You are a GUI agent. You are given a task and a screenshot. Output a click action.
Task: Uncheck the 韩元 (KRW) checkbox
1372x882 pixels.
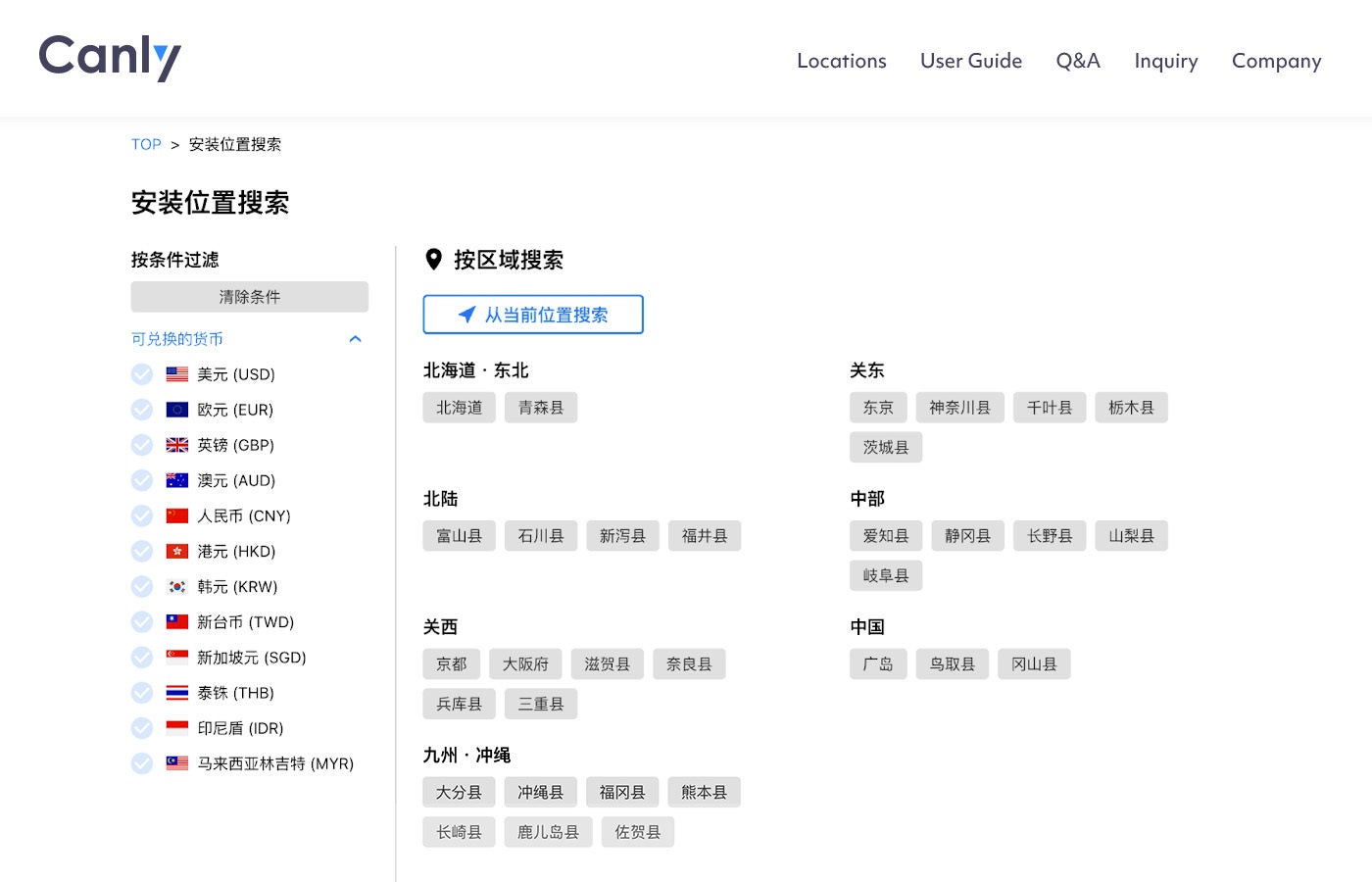click(x=142, y=586)
